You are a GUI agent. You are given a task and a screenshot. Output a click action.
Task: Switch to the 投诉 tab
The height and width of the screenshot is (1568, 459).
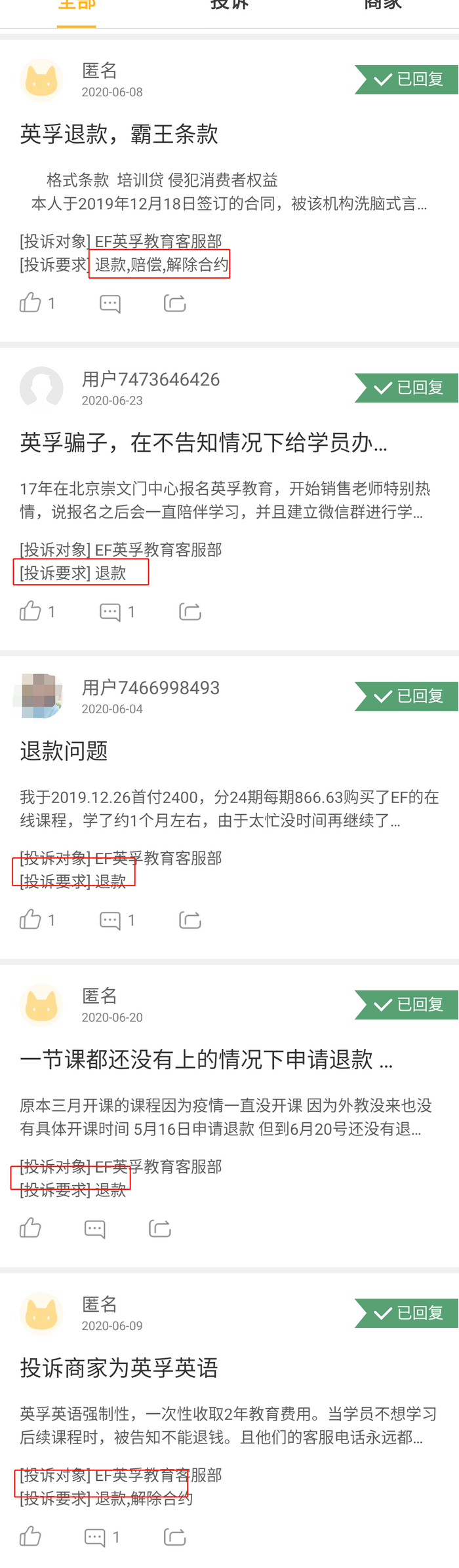pos(229,5)
